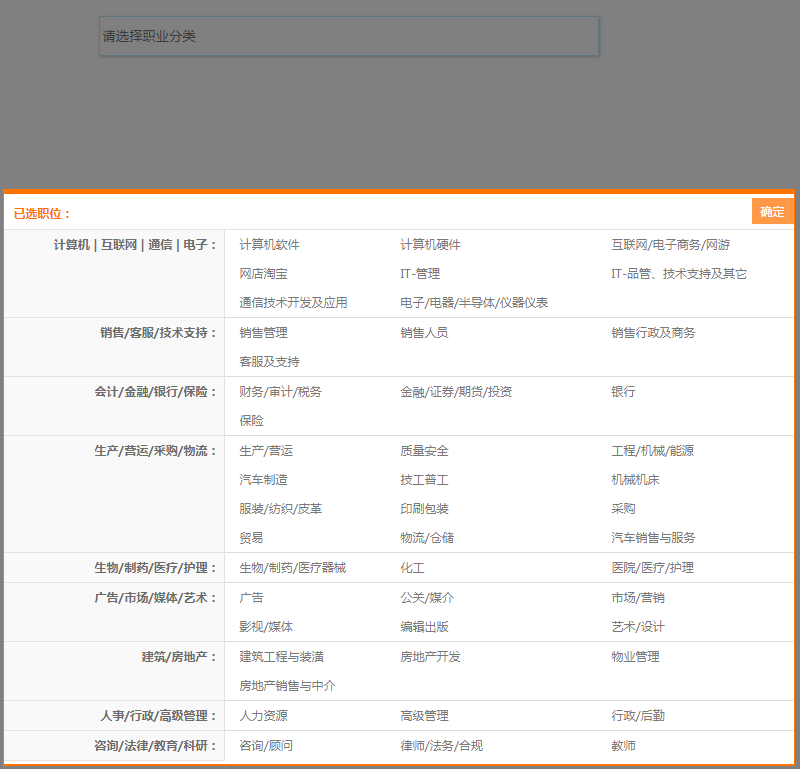Screen dimensions: 800x769
Task: Click 咨询/法律/教育/科研 group label
Action: [155, 746]
